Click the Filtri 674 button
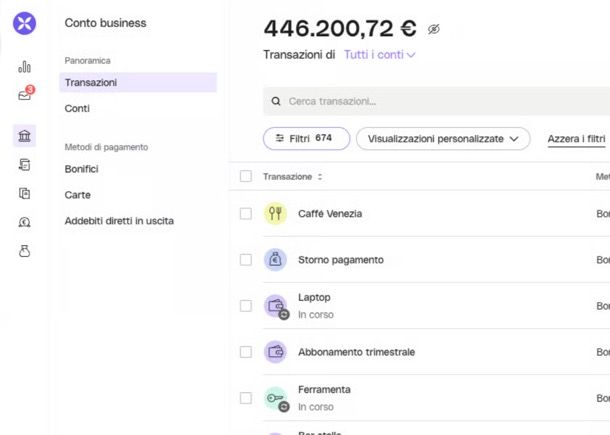 click(307, 139)
